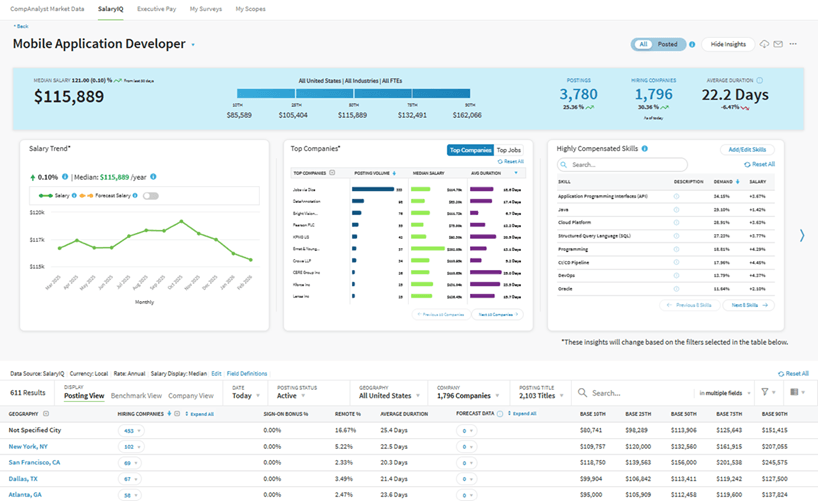Toggle the Forecast Salary switch
This screenshot has height=501, width=818.
click(x=151, y=196)
